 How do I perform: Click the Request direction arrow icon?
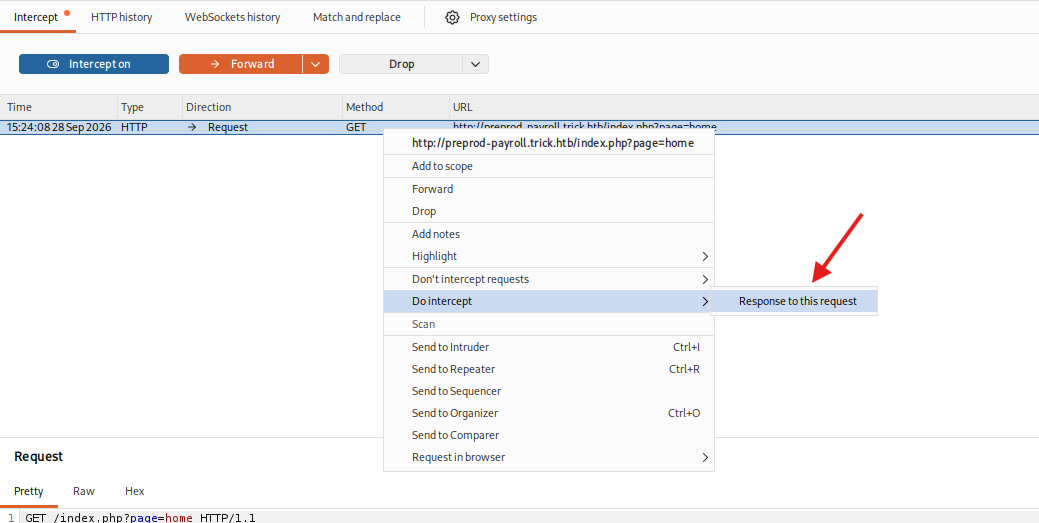point(192,127)
